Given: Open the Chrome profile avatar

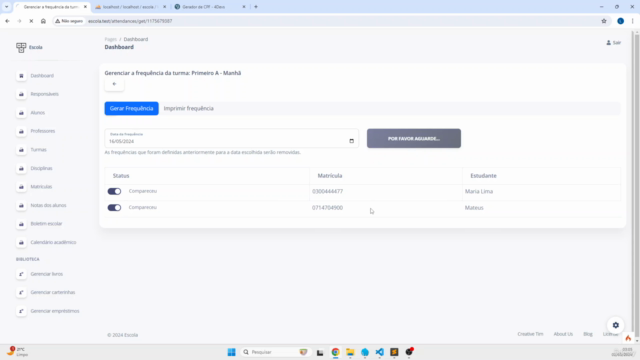Looking at the screenshot, I should 620,21.
